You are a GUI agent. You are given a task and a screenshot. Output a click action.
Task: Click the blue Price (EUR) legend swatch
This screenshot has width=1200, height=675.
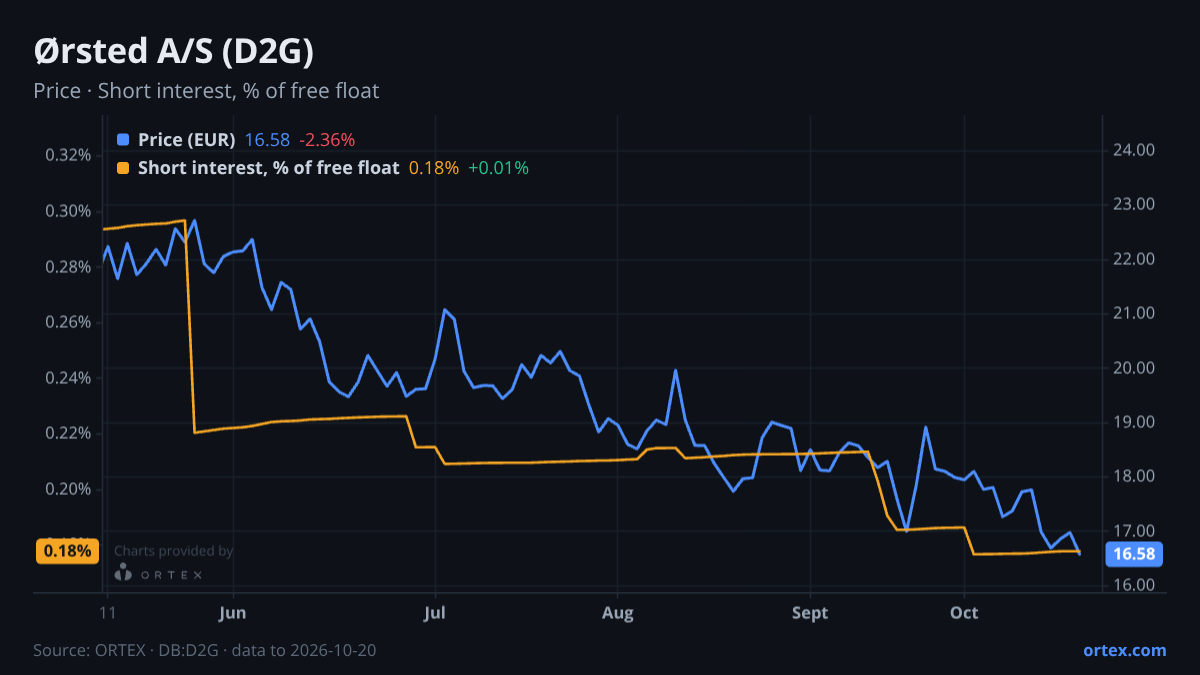point(123,140)
